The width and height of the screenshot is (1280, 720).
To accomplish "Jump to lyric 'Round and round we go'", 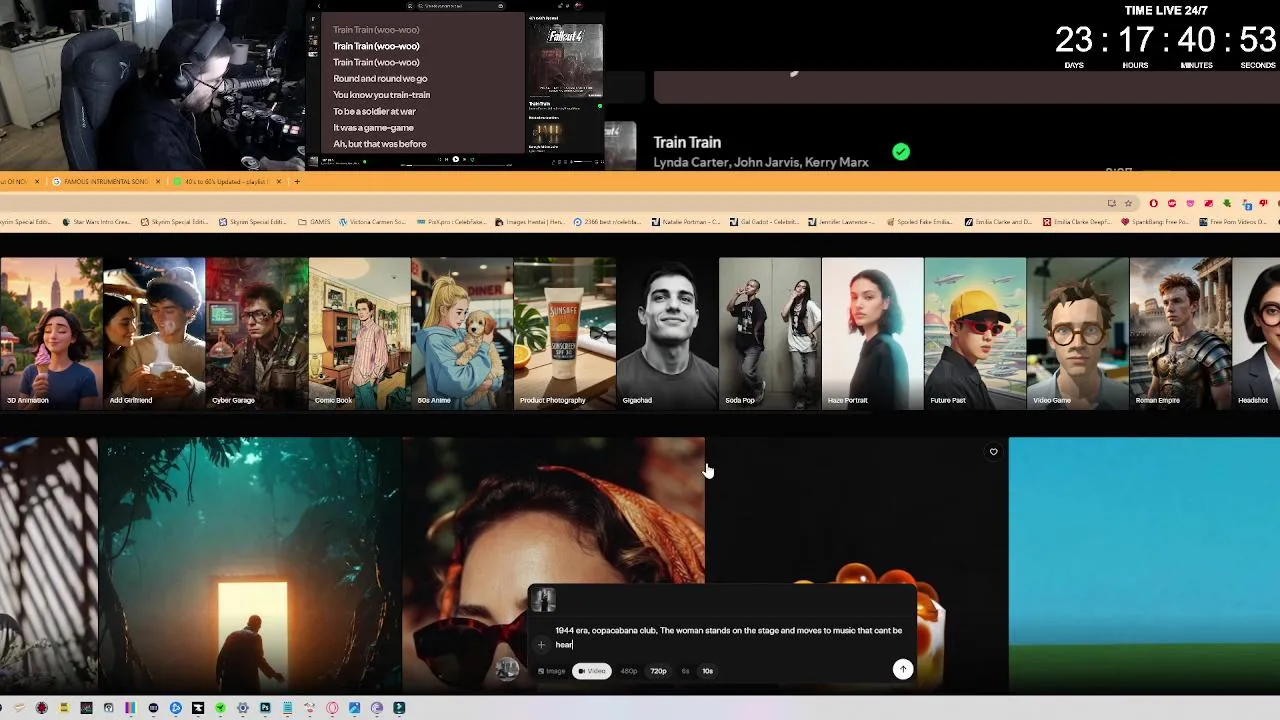I will 380,78.
